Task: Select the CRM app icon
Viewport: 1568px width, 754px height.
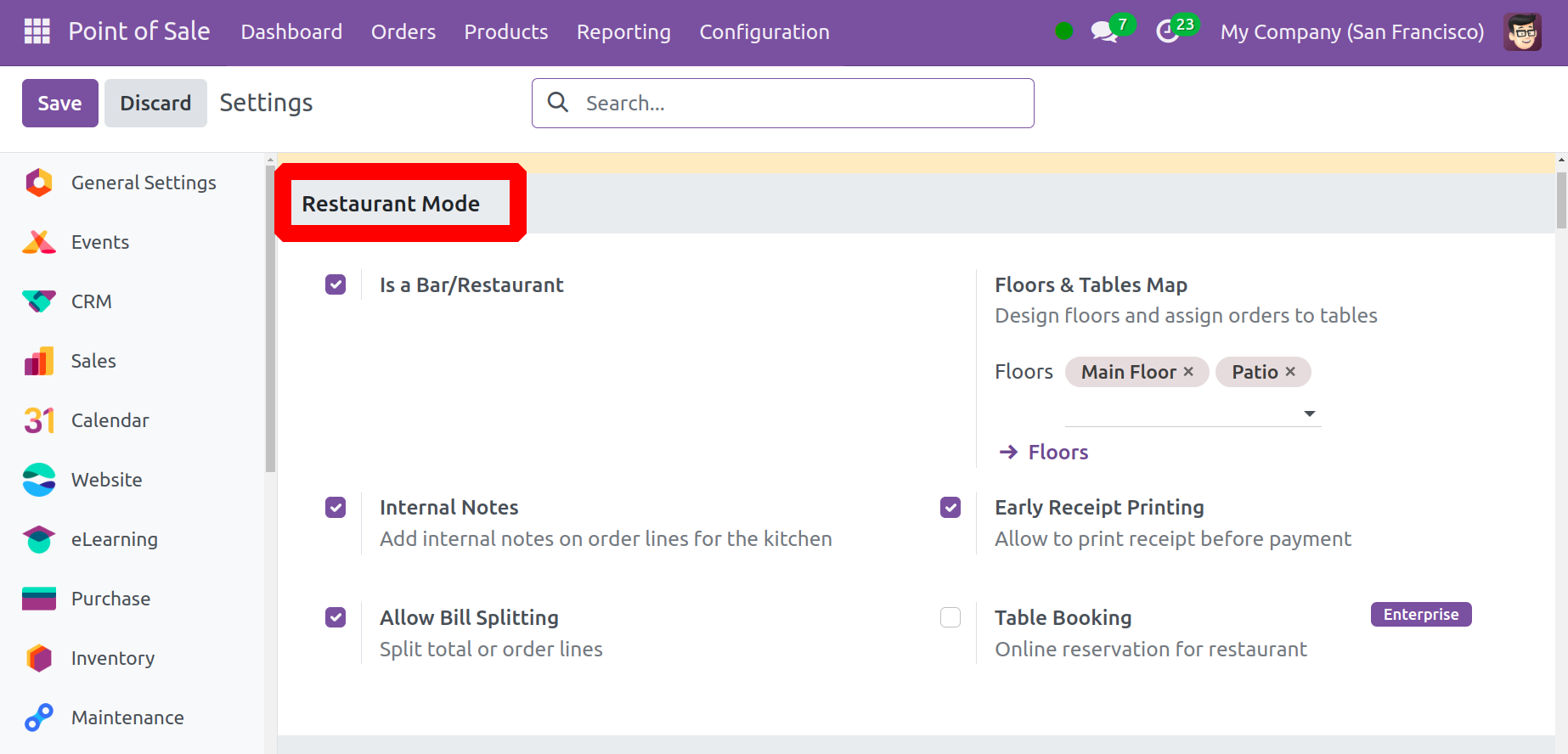Action: 39,301
